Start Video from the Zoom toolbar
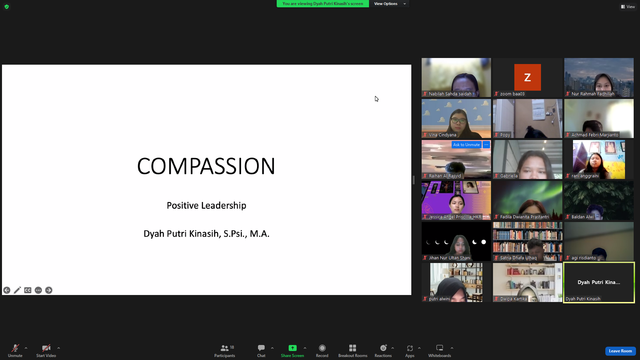 [x=46, y=350]
